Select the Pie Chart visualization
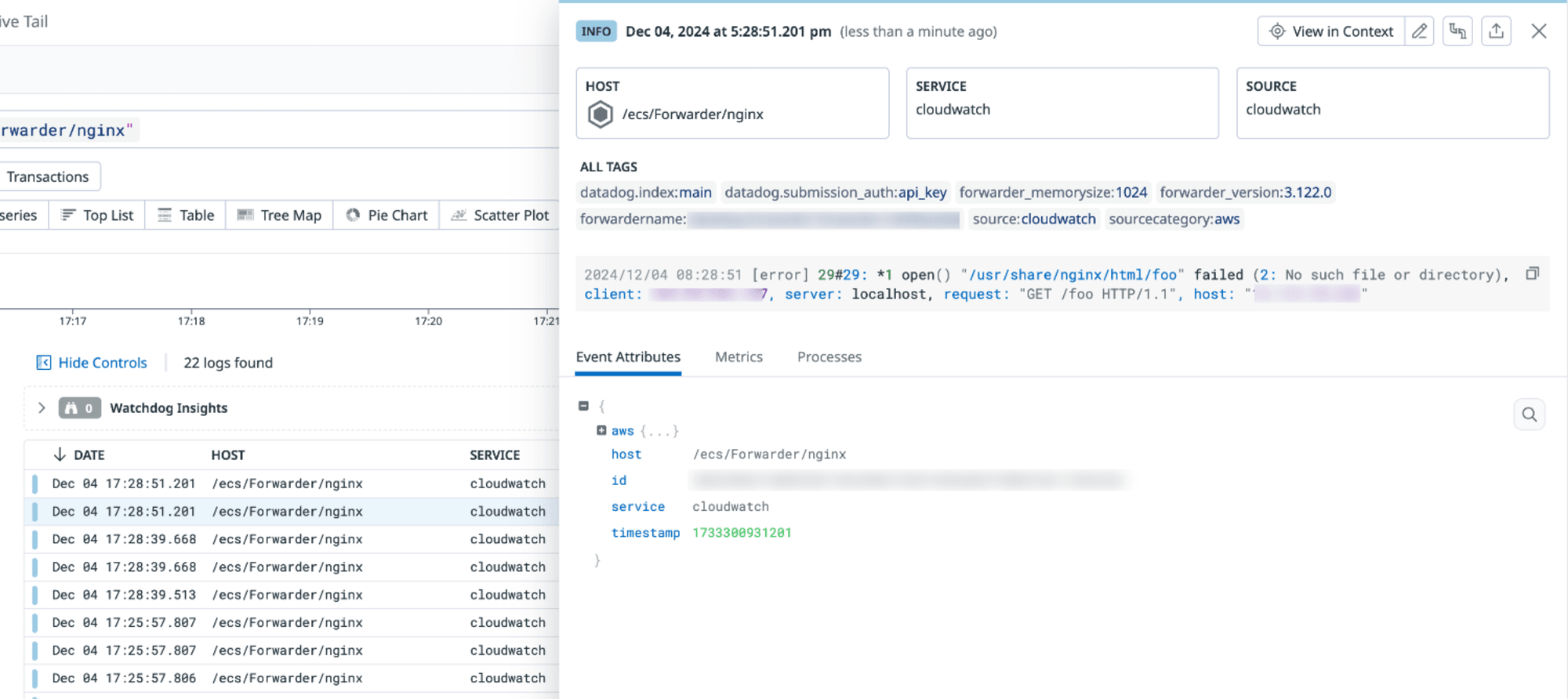This screenshot has height=699, width=1568. click(387, 215)
